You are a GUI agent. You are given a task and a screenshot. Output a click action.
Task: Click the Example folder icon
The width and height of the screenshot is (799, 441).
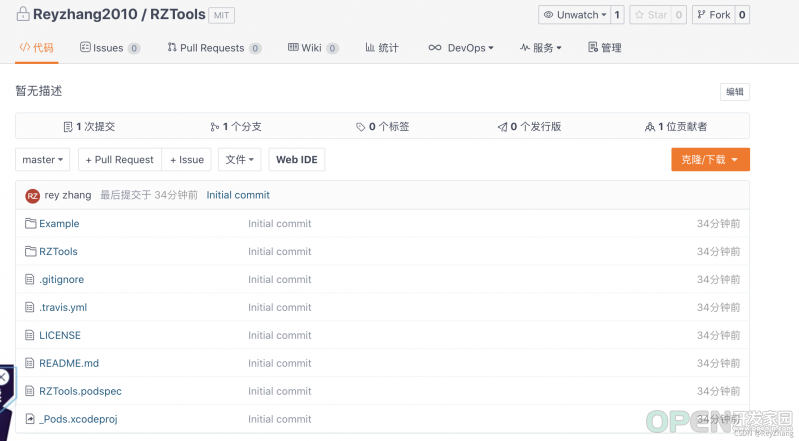(x=31, y=223)
